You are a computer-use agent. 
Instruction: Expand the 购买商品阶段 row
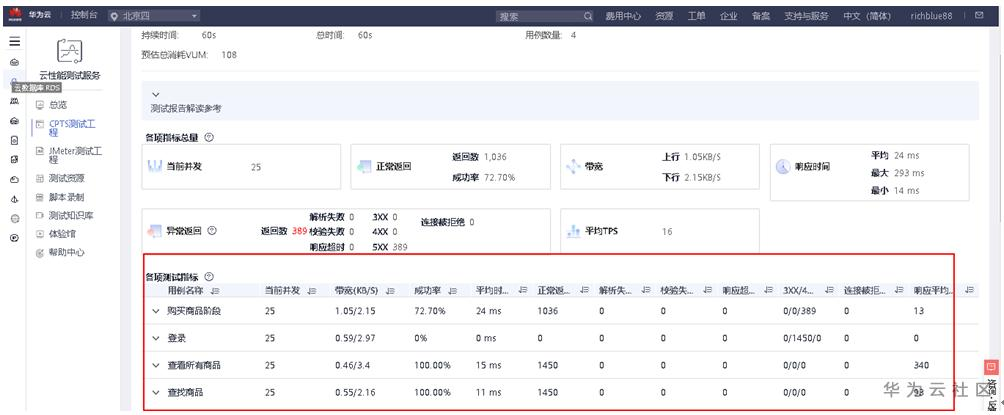tap(156, 311)
